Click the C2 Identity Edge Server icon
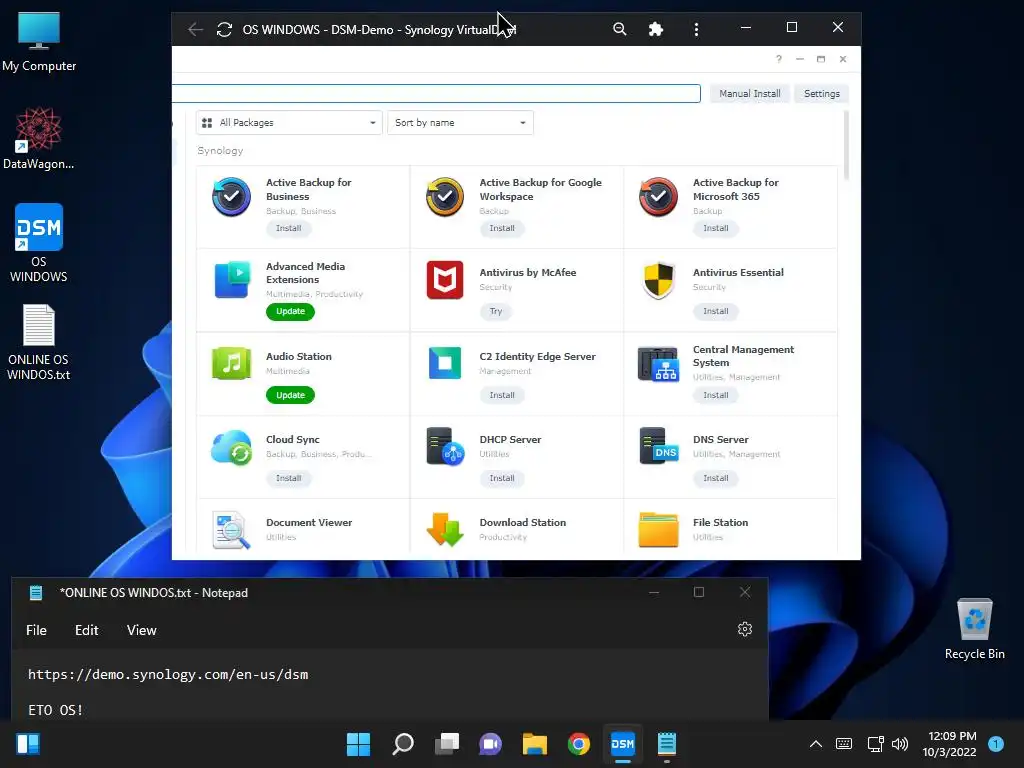Screen dimensions: 1024x768 (445, 363)
